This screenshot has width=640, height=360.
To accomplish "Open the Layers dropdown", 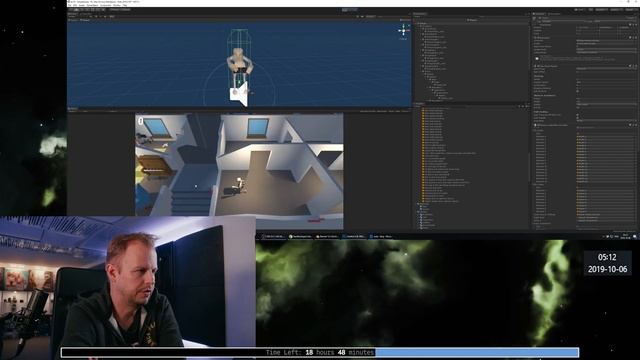I will point(617,9).
